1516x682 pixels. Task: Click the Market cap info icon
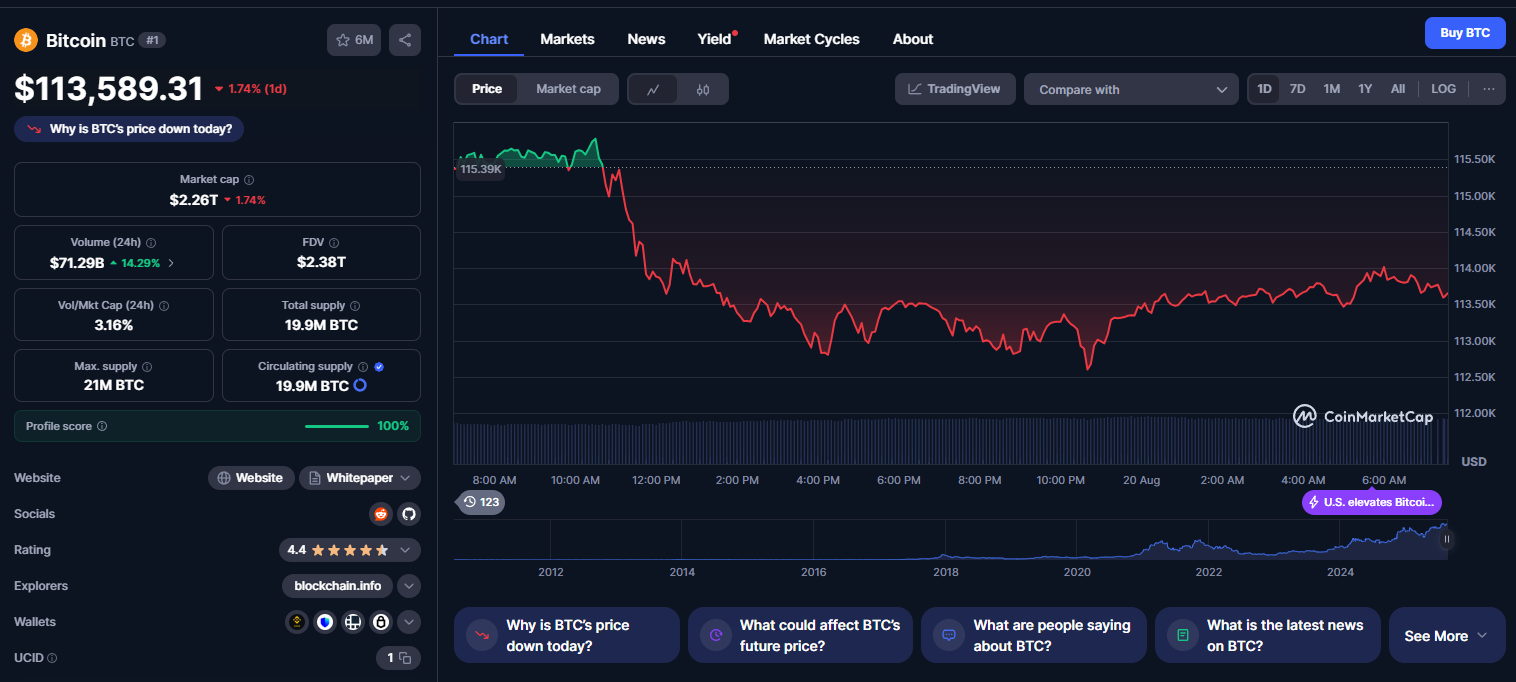249,180
